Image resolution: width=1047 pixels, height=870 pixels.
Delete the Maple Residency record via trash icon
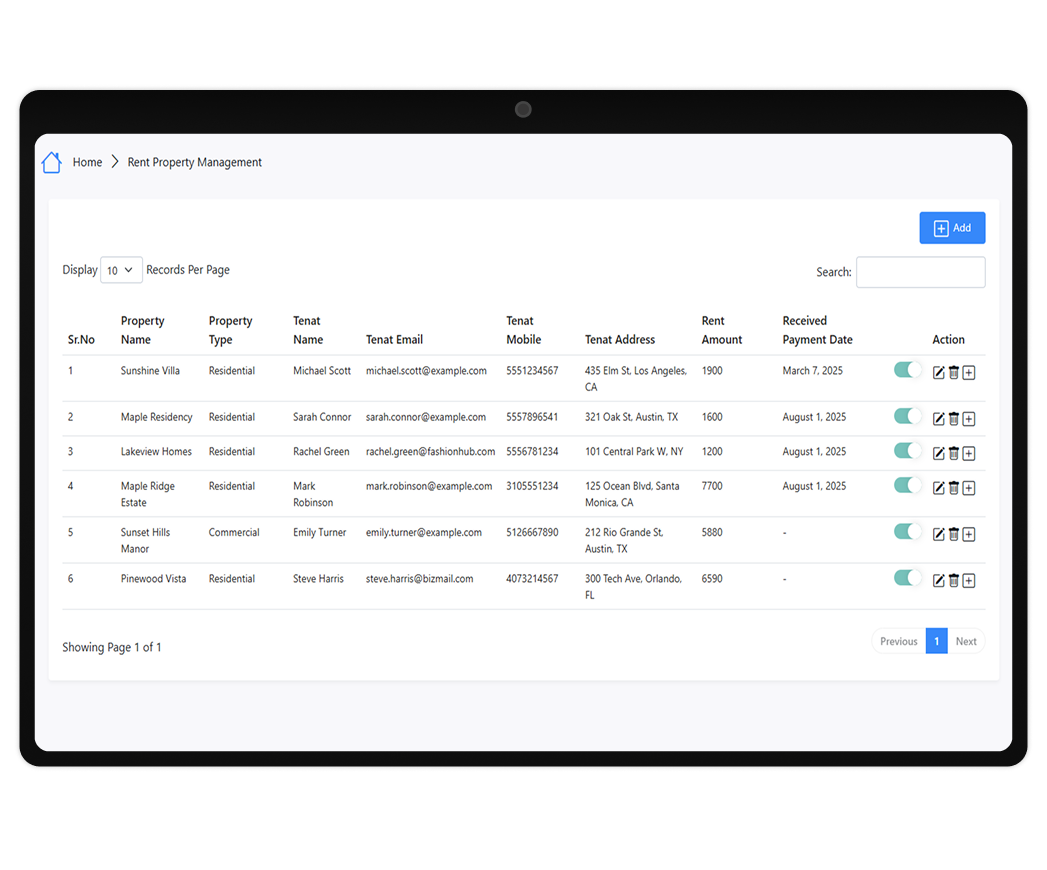(953, 419)
